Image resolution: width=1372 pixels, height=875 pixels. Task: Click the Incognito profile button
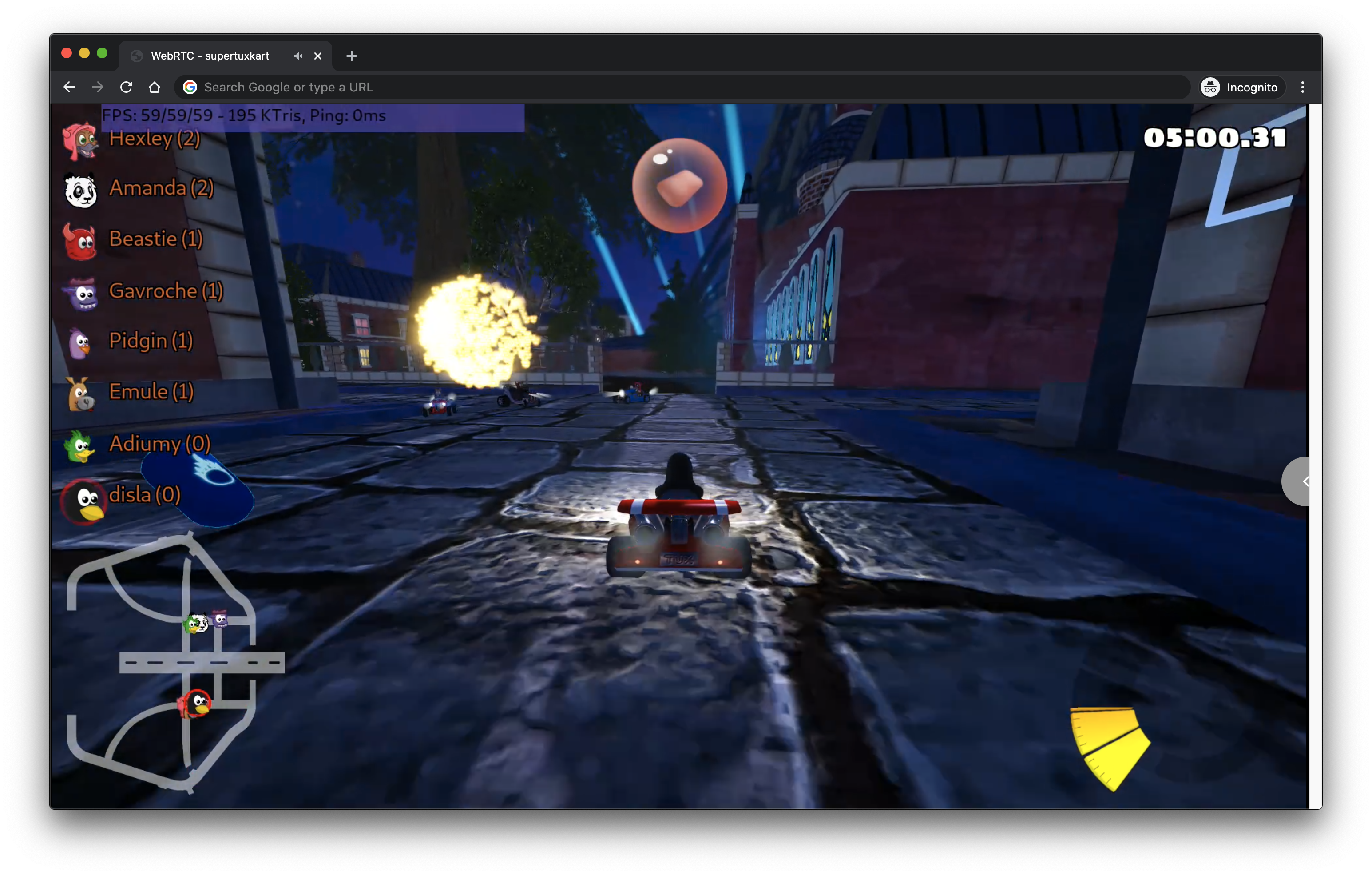coord(1241,87)
